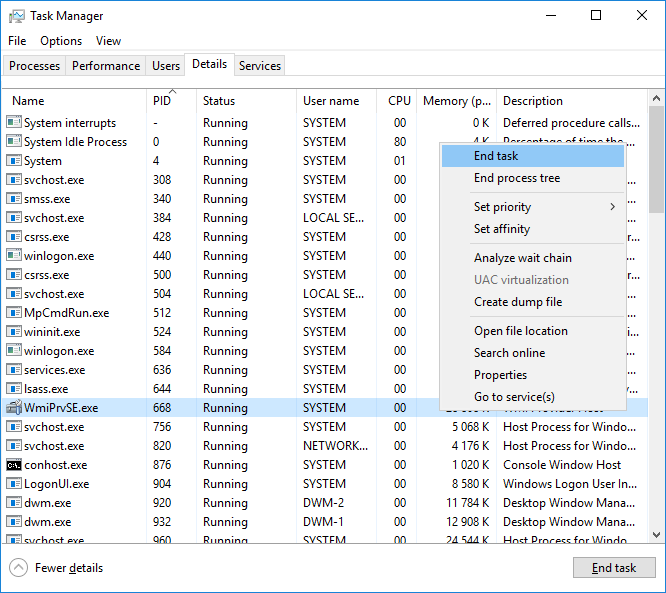The image size is (666, 593).
Task: Click the csrss.exe icon with PID 428
Action: (x=14, y=237)
